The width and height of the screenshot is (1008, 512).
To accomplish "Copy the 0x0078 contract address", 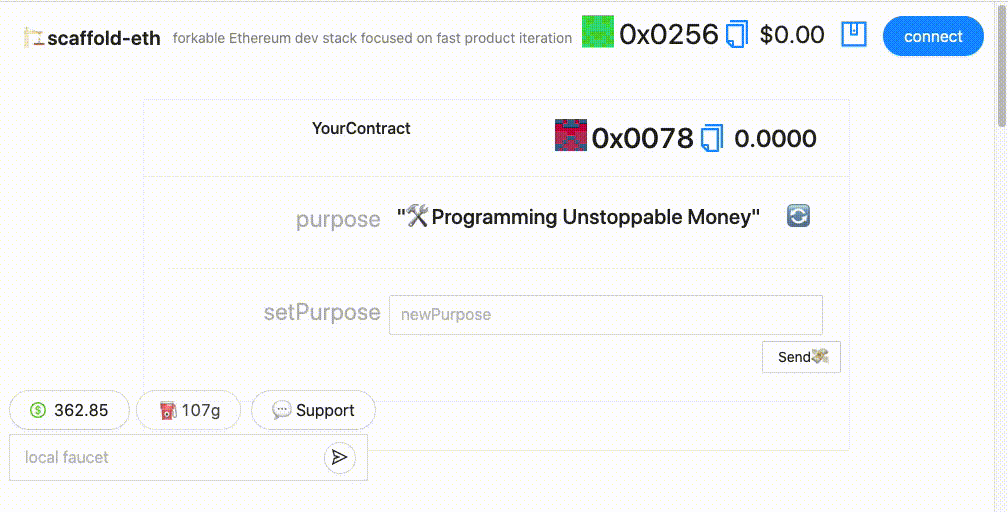I will point(712,138).
